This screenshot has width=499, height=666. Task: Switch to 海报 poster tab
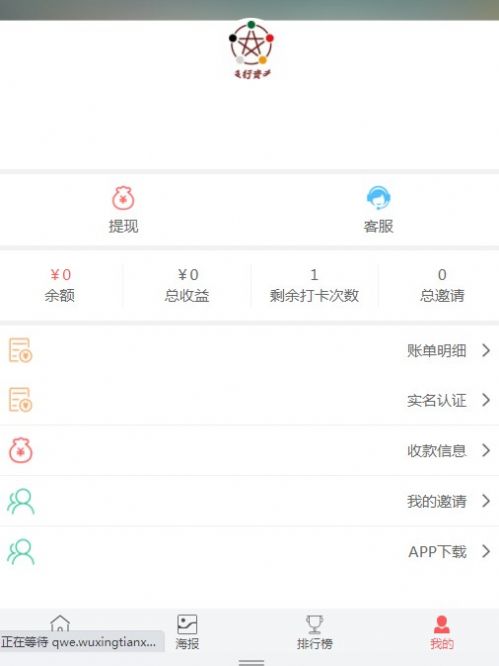tap(187, 632)
